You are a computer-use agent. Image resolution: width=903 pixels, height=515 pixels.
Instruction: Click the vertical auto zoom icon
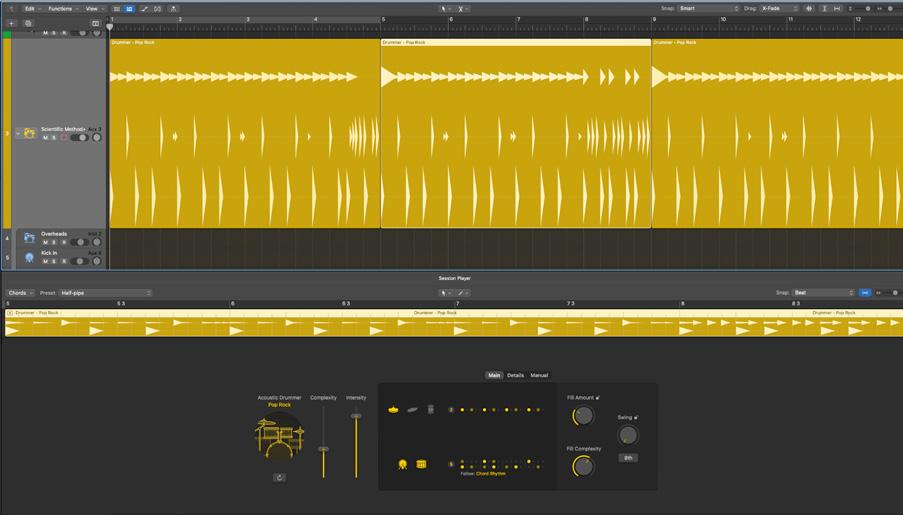point(824,9)
